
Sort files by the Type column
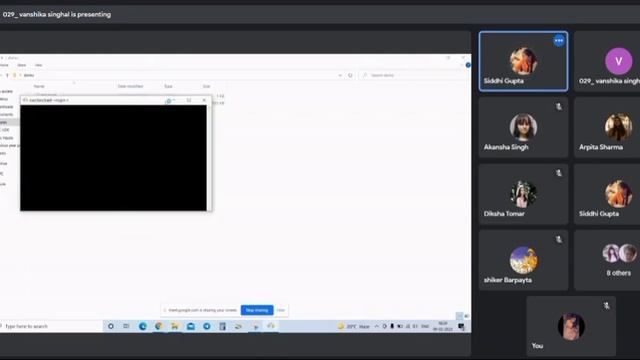[168, 86]
